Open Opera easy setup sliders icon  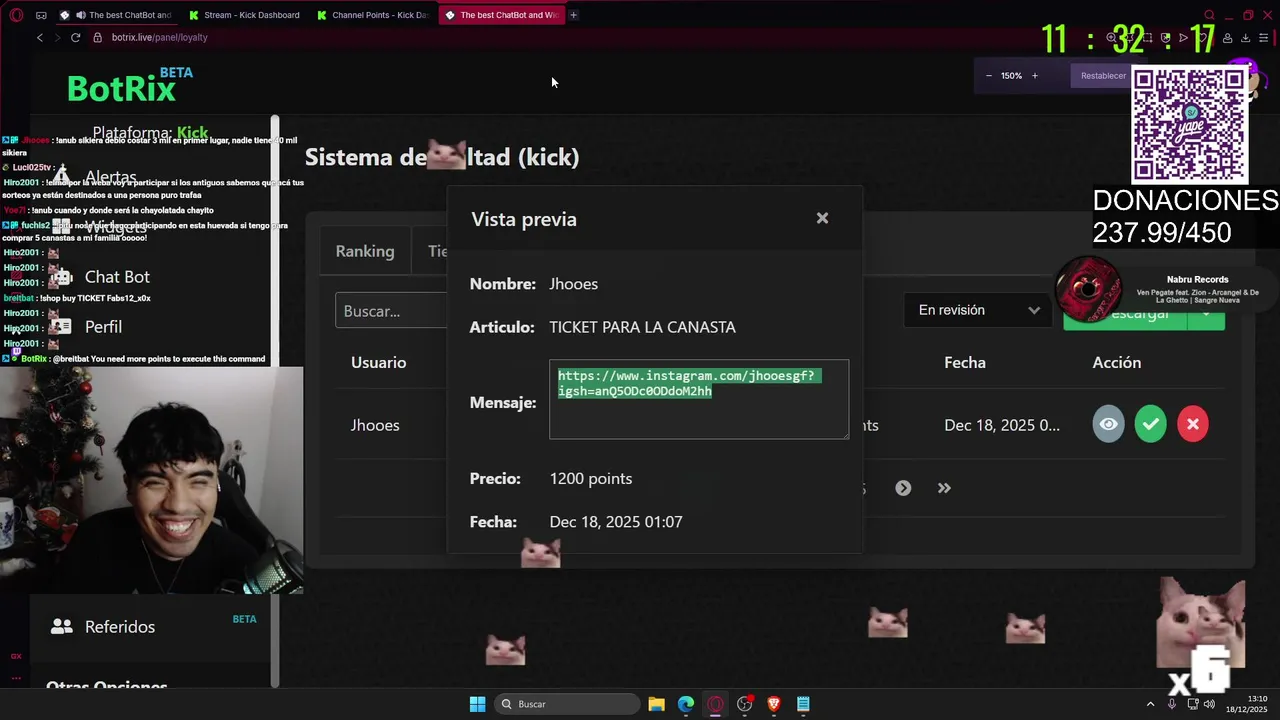click(x=1264, y=38)
